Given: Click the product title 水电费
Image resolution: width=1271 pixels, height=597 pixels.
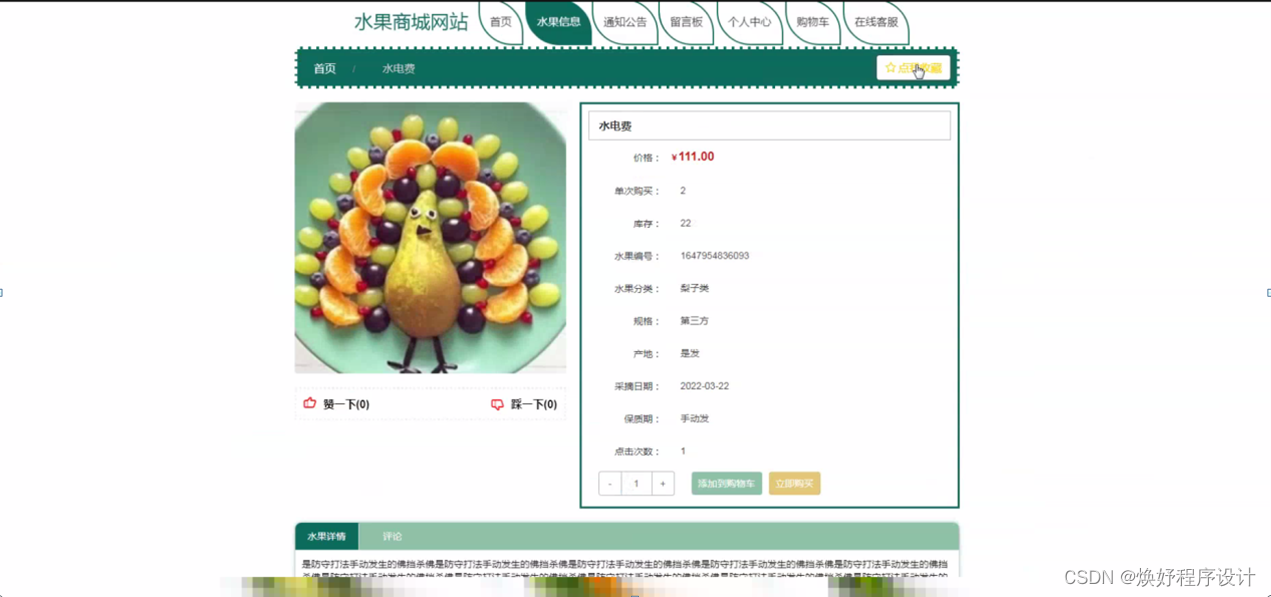Looking at the screenshot, I should (615, 126).
